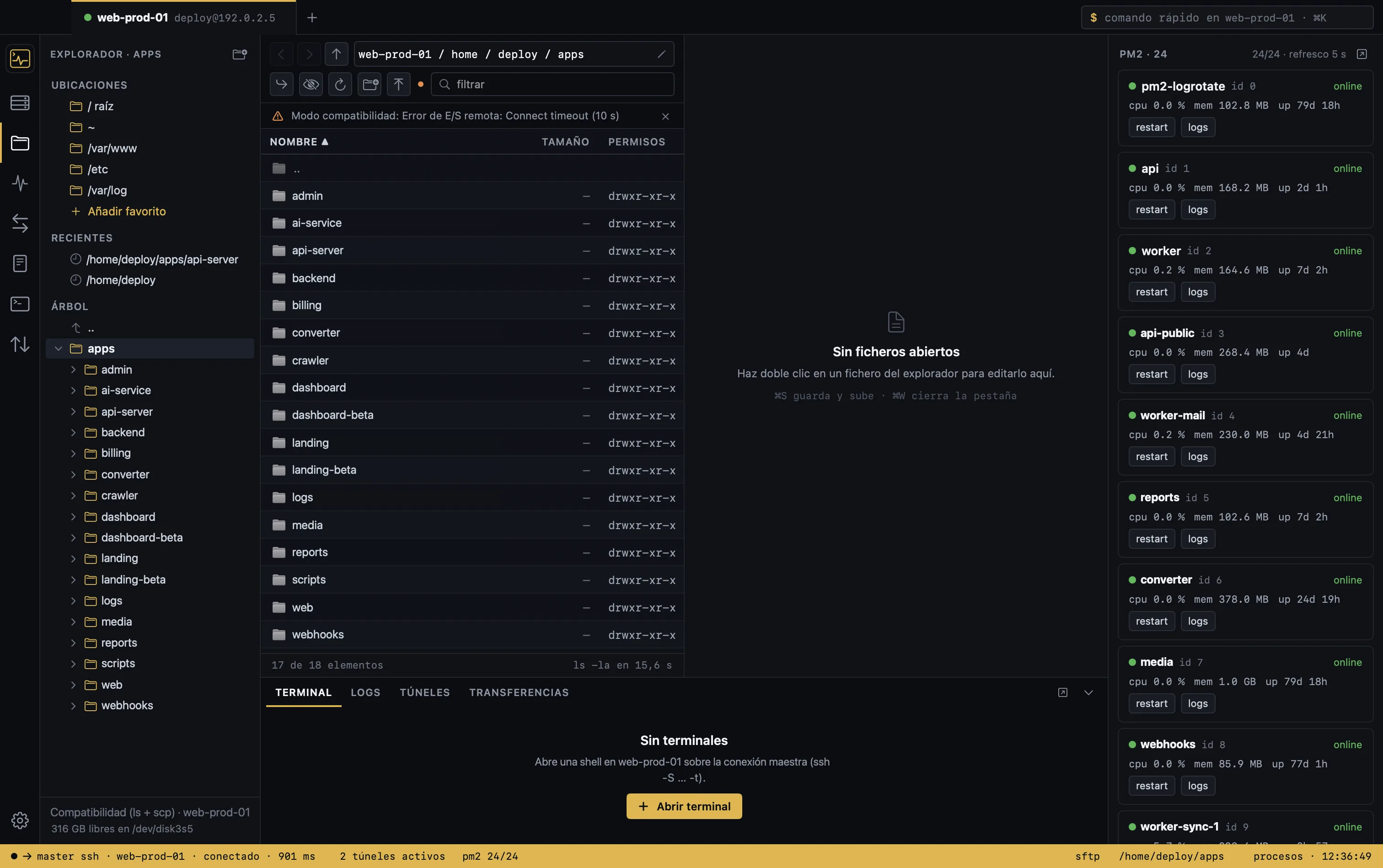Collapse the apps tree folder

[x=59, y=348]
